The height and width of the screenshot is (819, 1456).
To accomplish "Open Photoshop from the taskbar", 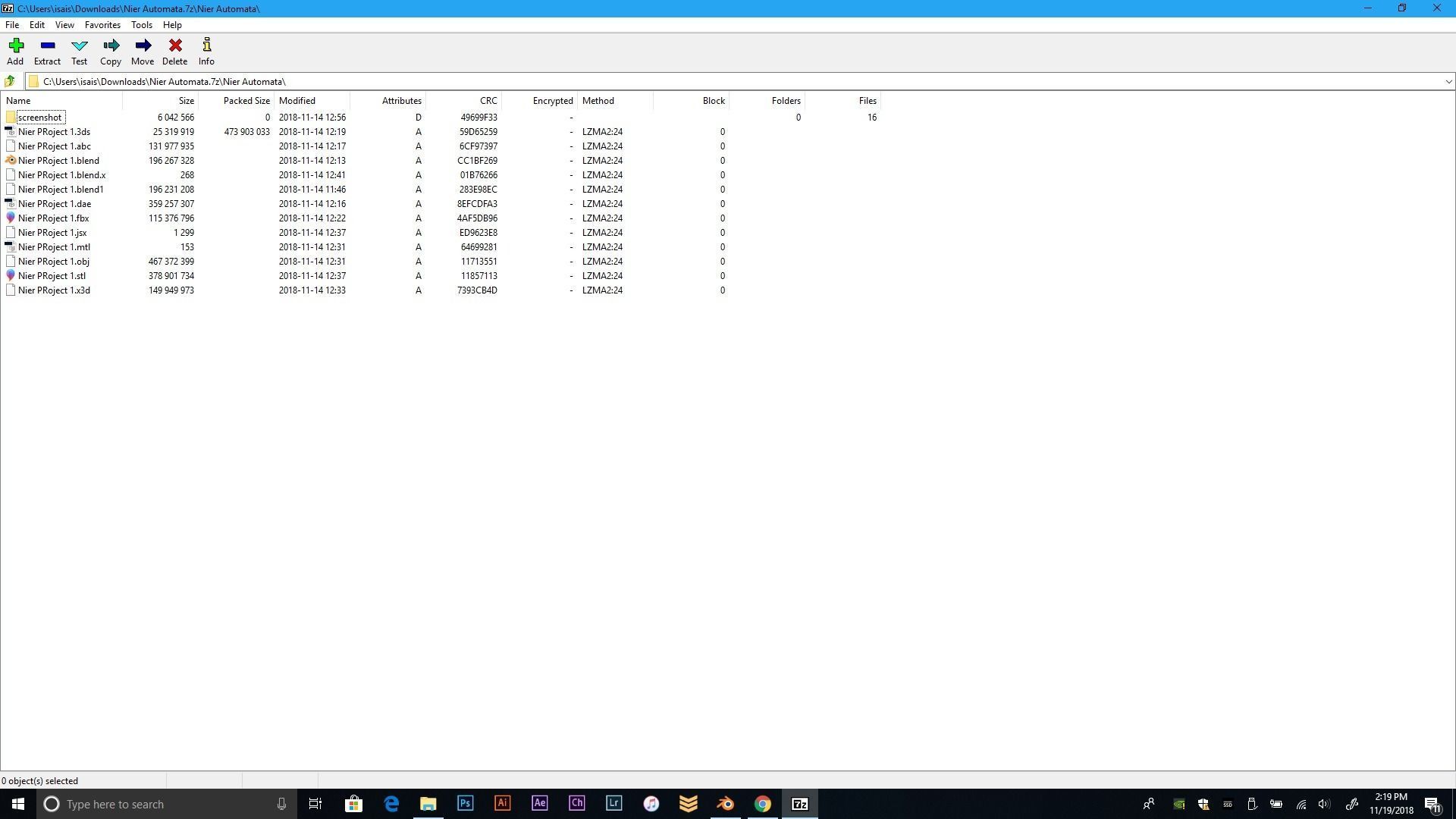I will (465, 804).
